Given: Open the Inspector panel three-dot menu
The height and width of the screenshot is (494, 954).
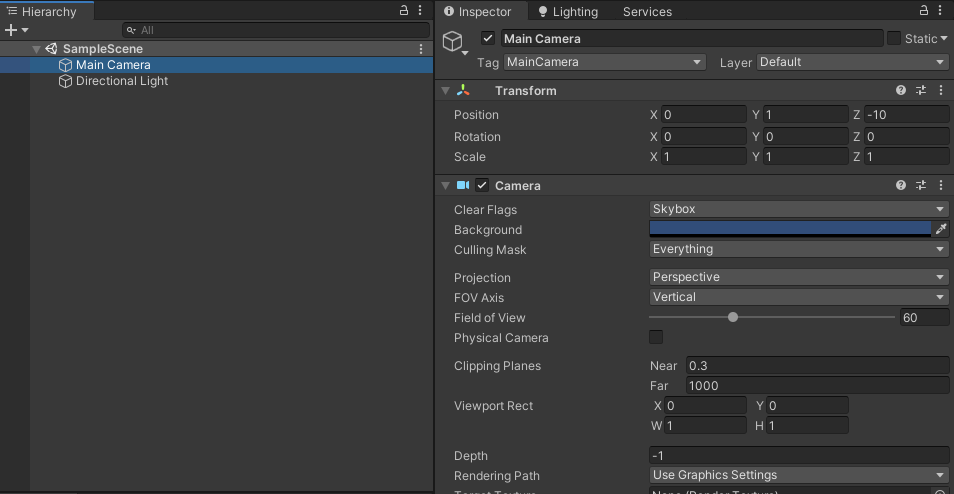Looking at the screenshot, I should [x=941, y=10].
